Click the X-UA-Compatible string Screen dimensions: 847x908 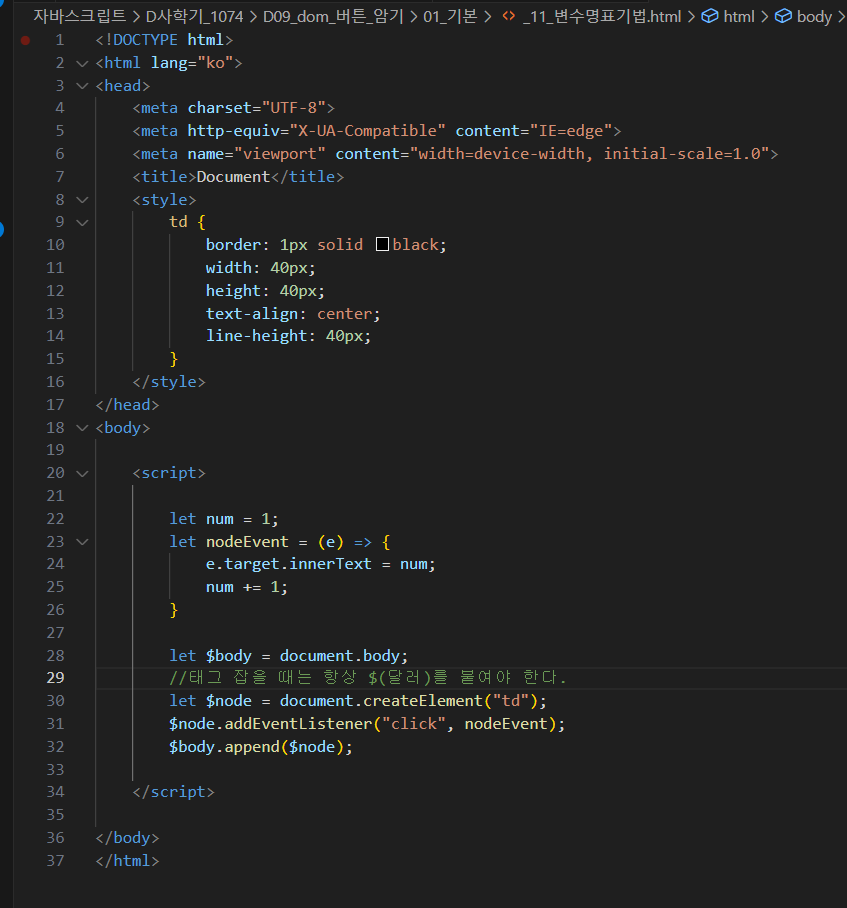click(367, 131)
